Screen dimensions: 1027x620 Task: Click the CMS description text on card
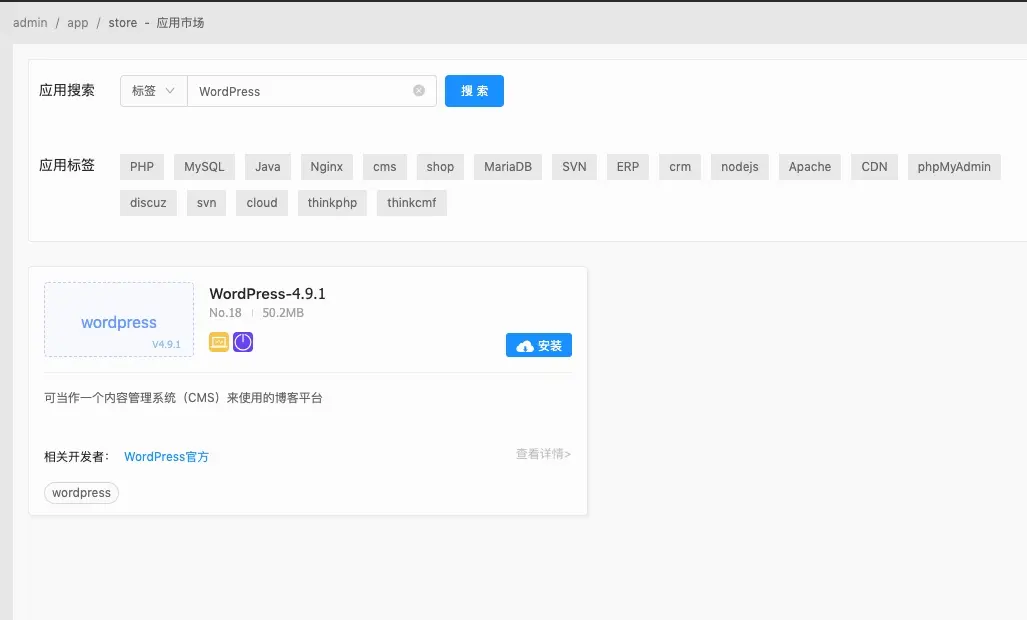tap(183, 397)
